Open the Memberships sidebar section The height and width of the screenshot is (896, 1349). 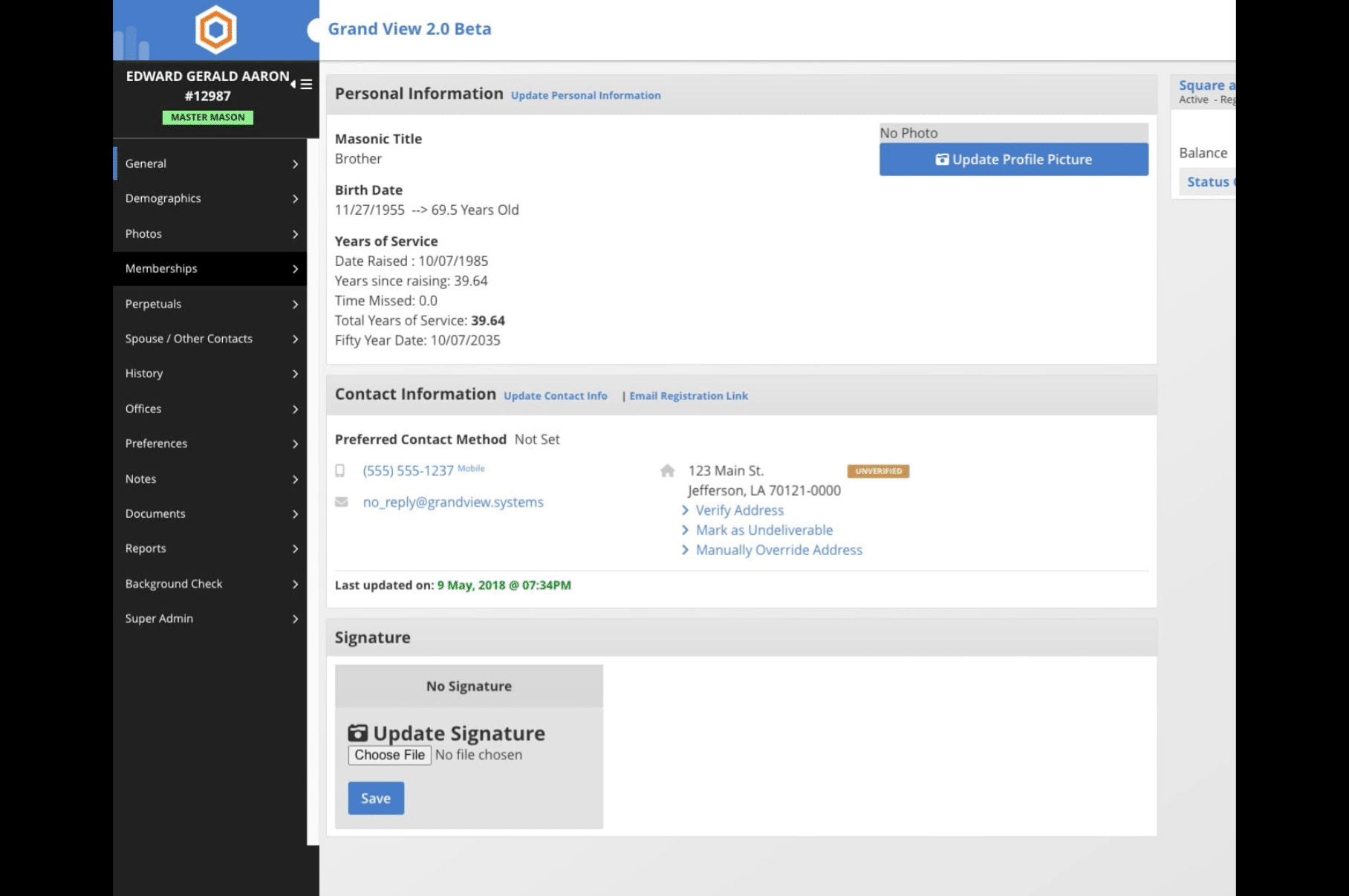(210, 268)
